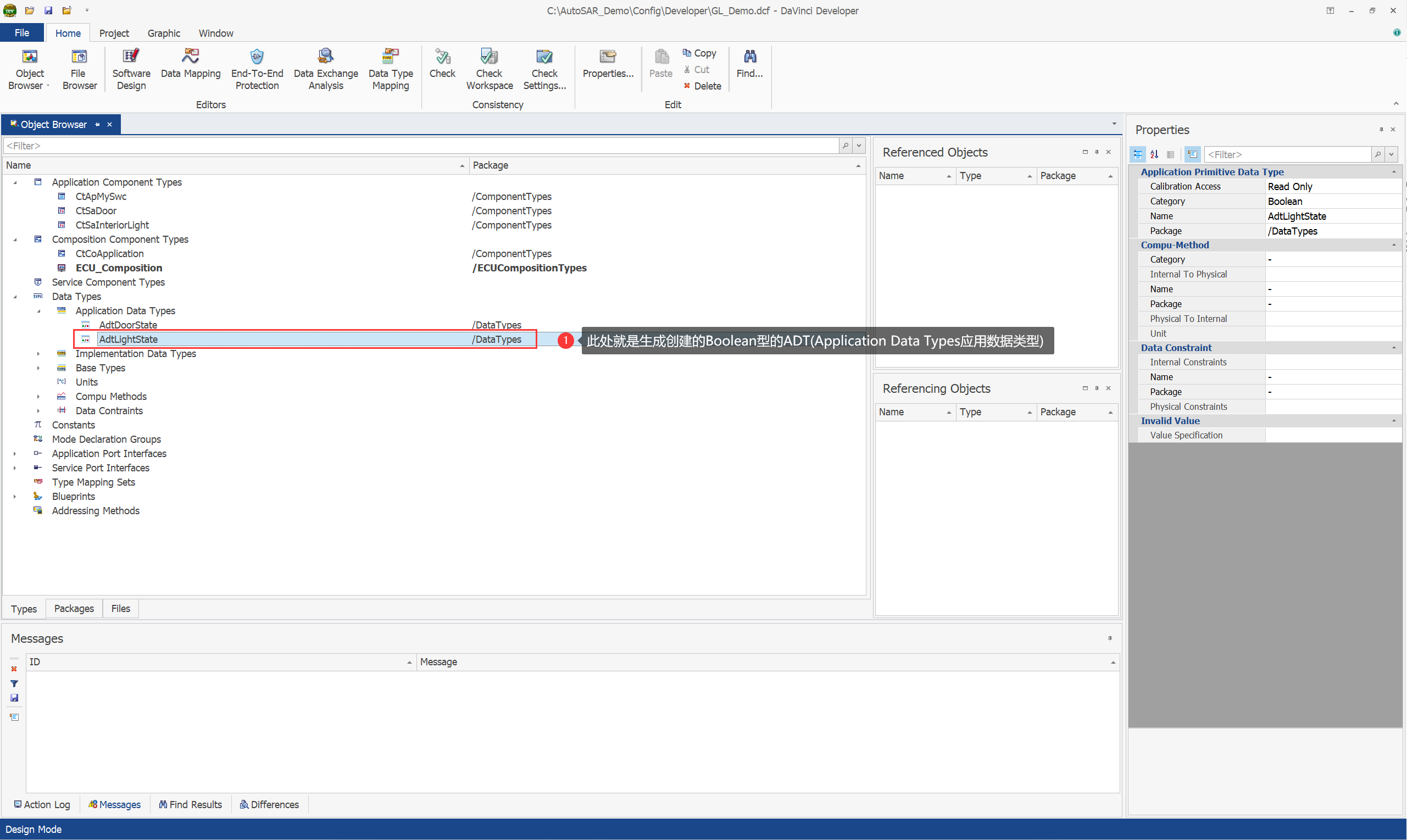Image resolution: width=1407 pixels, height=840 pixels.
Task: Toggle categorized view in the Properties panel
Action: (x=1138, y=154)
